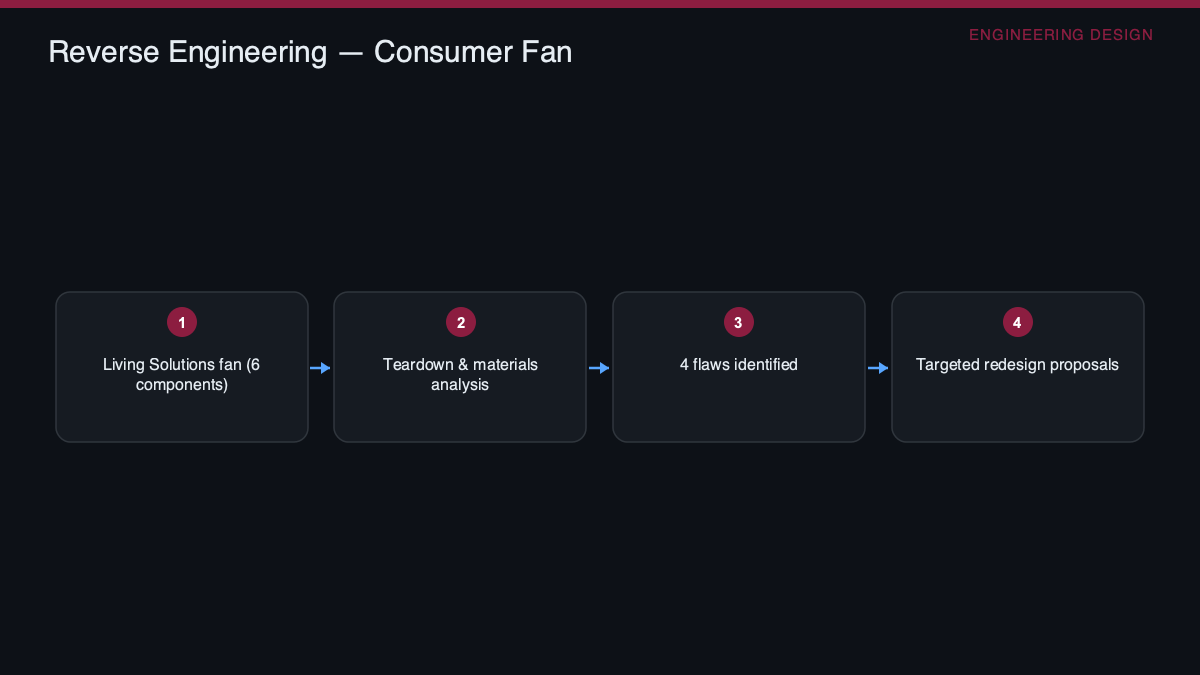The width and height of the screenshot is (1200, 675).
Task: Click the "ENGINEERING DESIGN" header label
Action: tap(1061, 35)
